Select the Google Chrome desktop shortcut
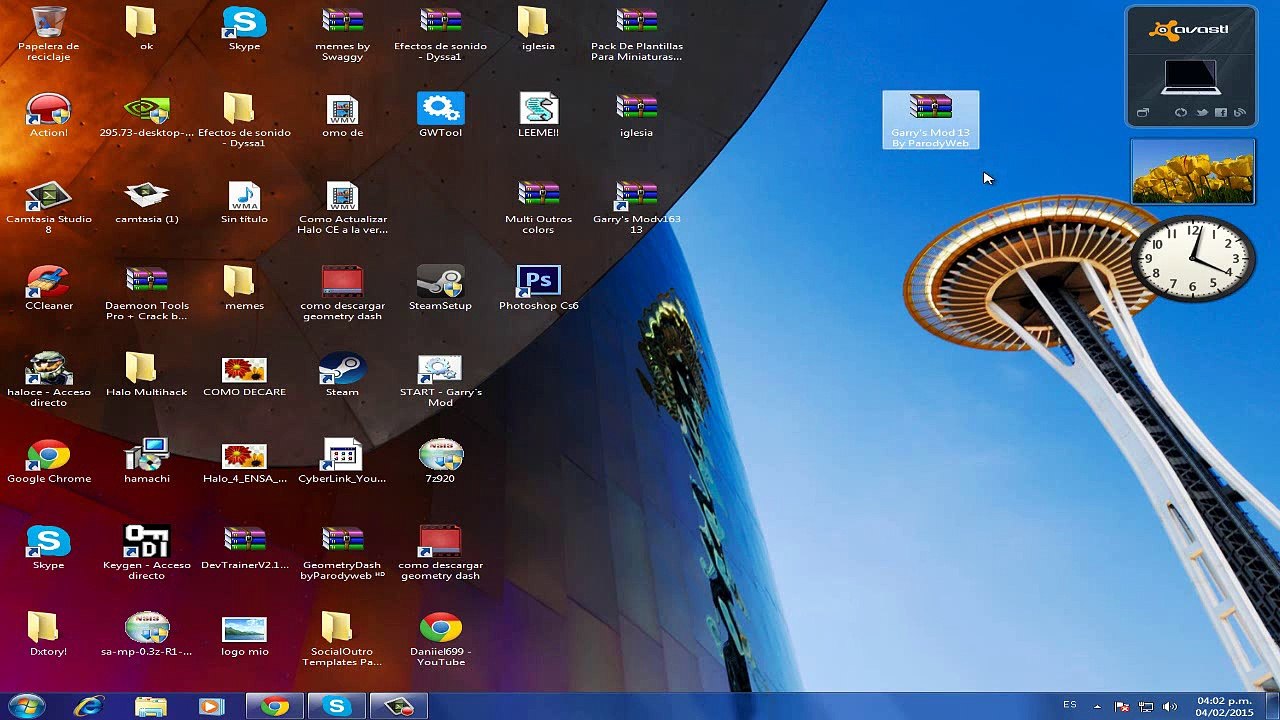This screenshot has height=720, width=1280. (x=48, y=461)
